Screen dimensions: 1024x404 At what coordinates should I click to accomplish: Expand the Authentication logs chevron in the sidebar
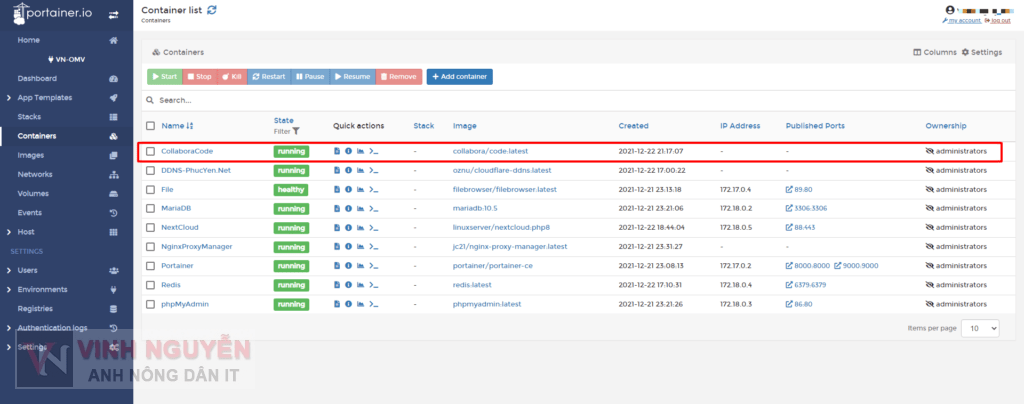[x=8, y=328]
